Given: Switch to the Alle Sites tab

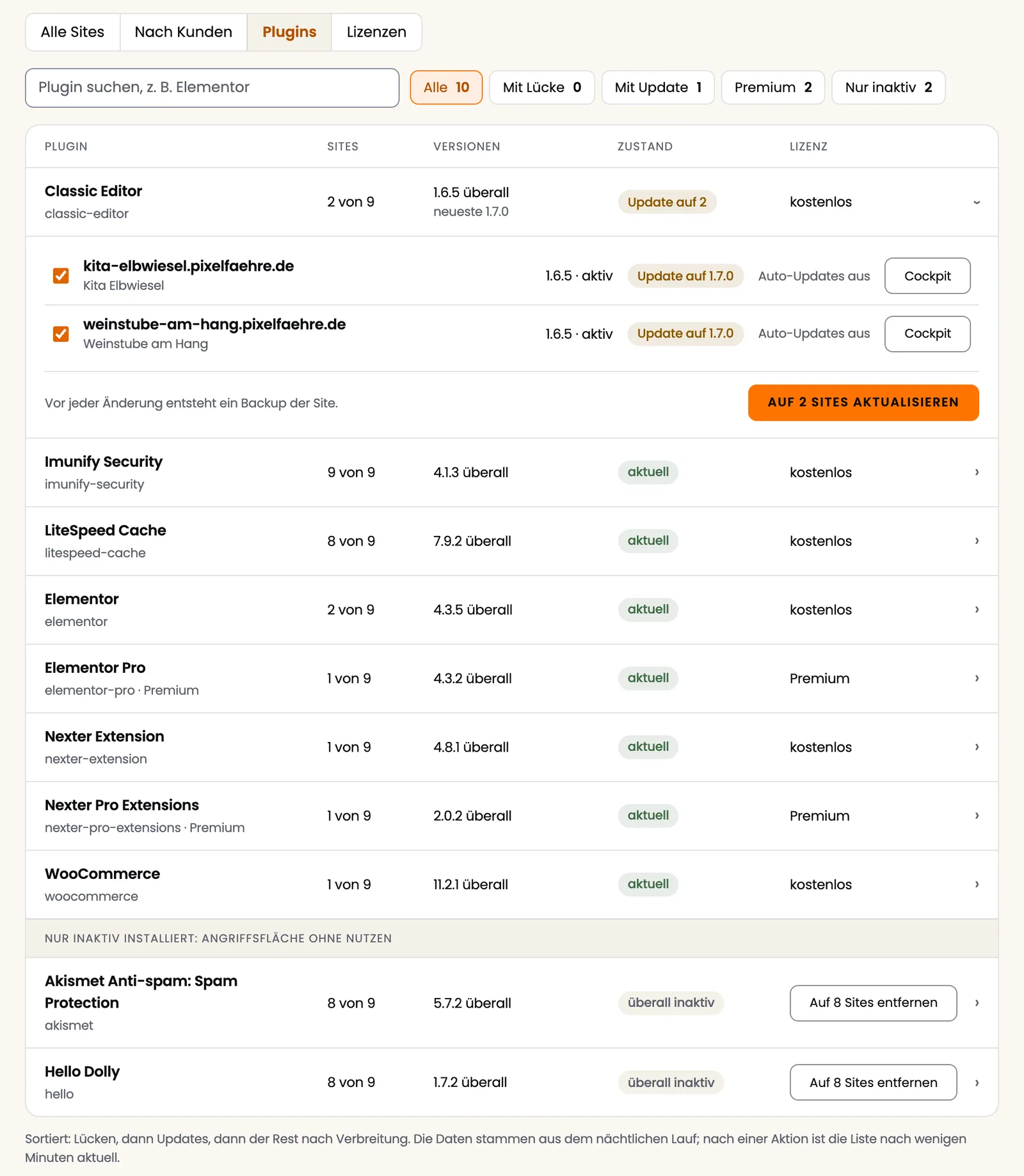Looking at the screenshot, I should (72, 32).
